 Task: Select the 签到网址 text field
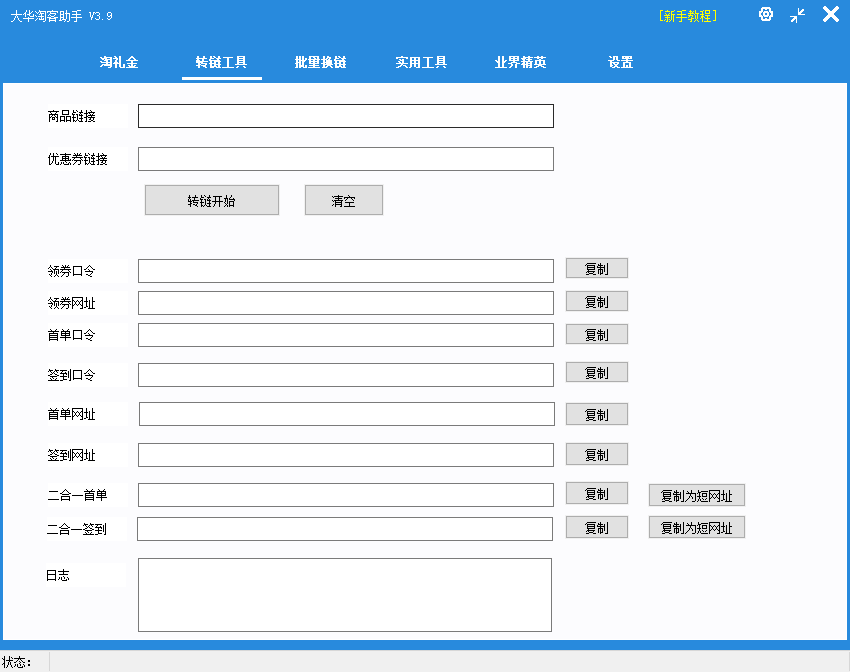coord(346,455)
